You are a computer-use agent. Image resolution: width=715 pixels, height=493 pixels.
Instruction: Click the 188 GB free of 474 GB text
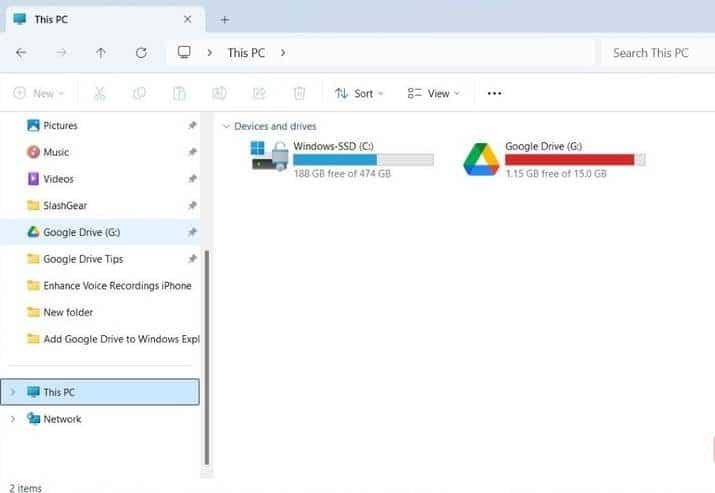tap(342, 173)
